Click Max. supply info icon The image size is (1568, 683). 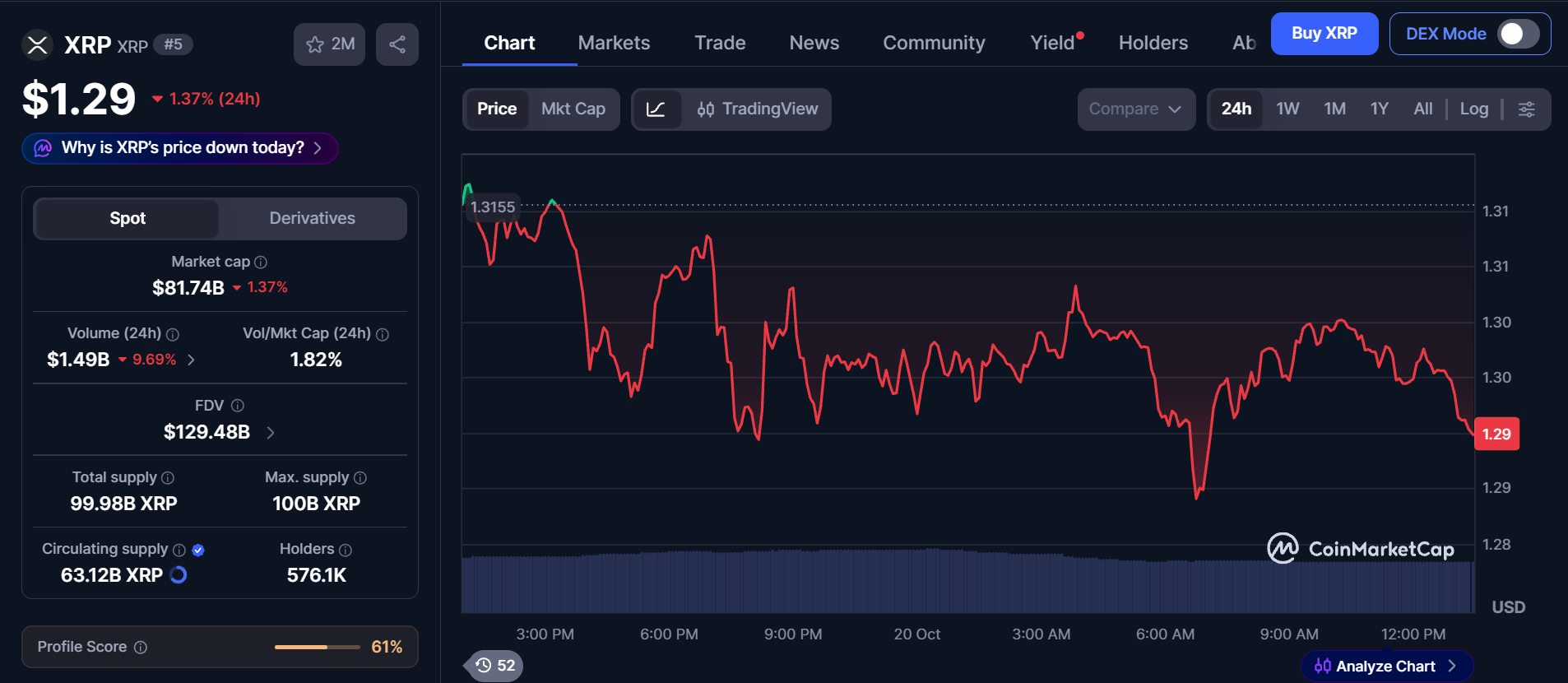point(360,478)
